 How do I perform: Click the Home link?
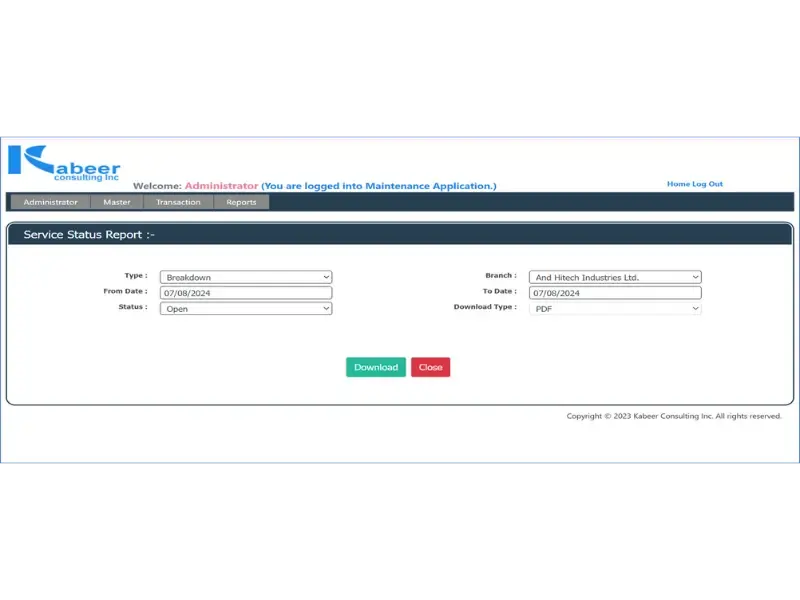point(678,184)
